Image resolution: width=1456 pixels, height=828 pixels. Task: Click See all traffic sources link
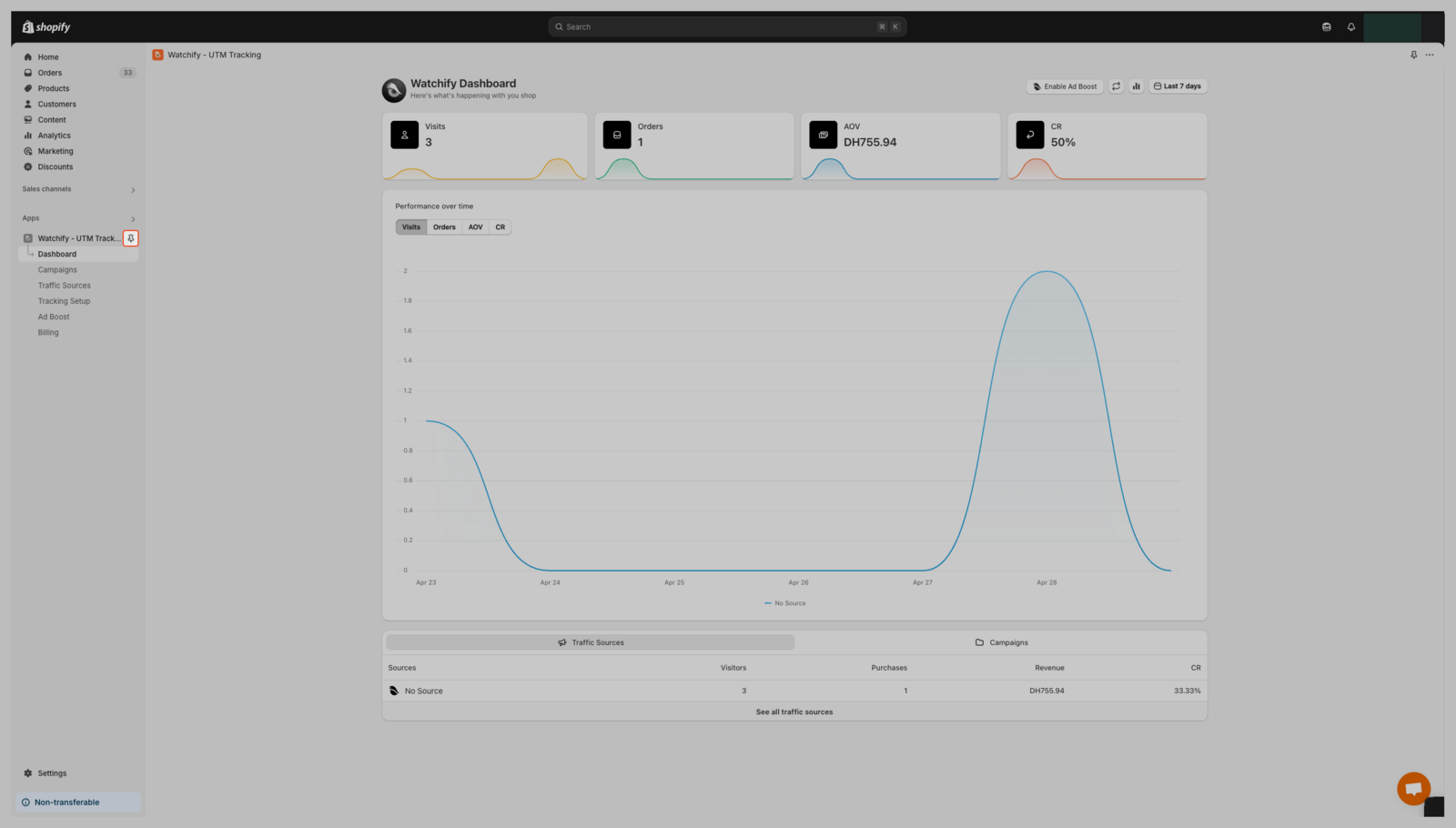pos(794,712)
